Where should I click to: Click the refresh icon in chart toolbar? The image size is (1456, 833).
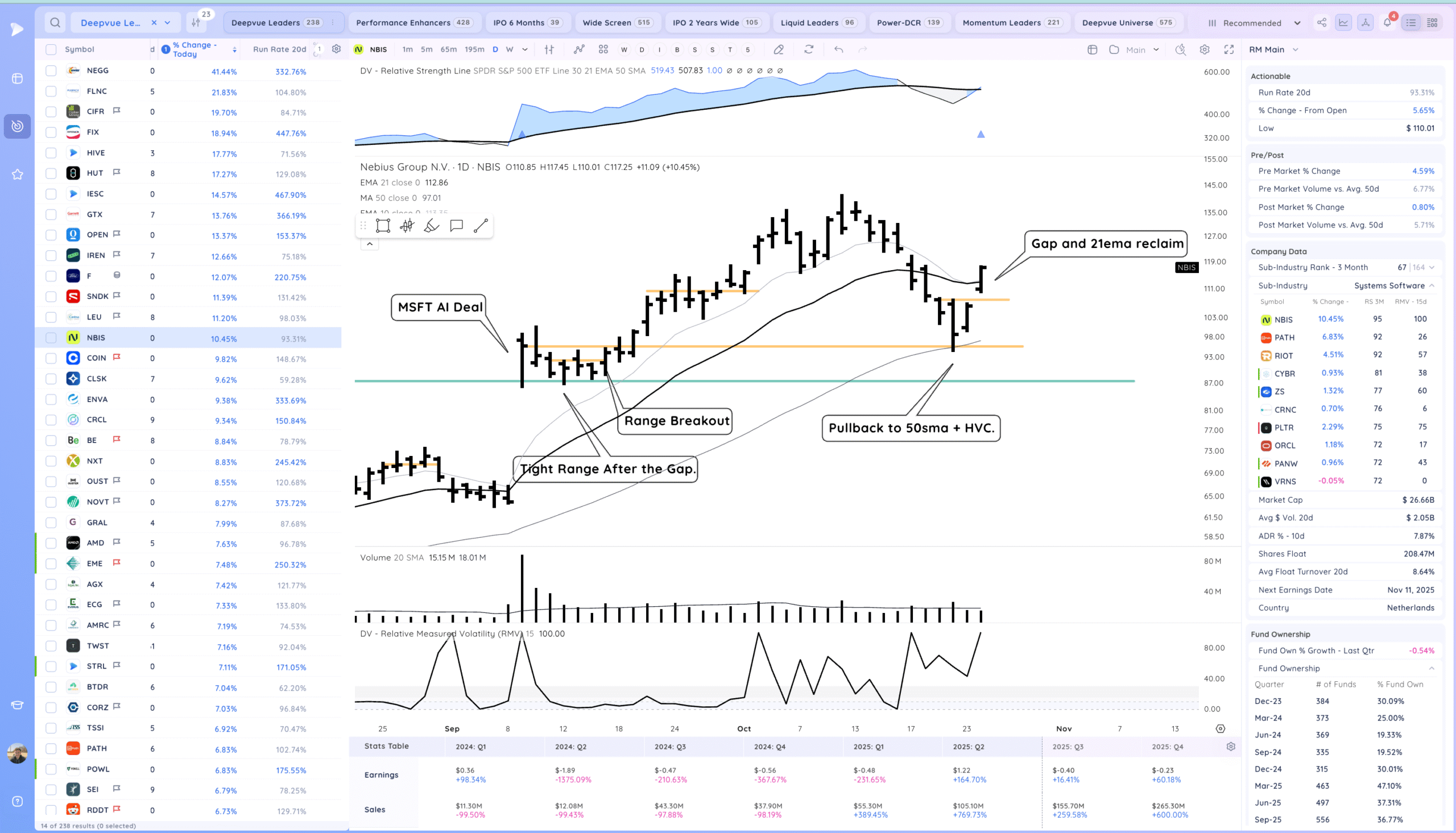[x=808, y=50]
